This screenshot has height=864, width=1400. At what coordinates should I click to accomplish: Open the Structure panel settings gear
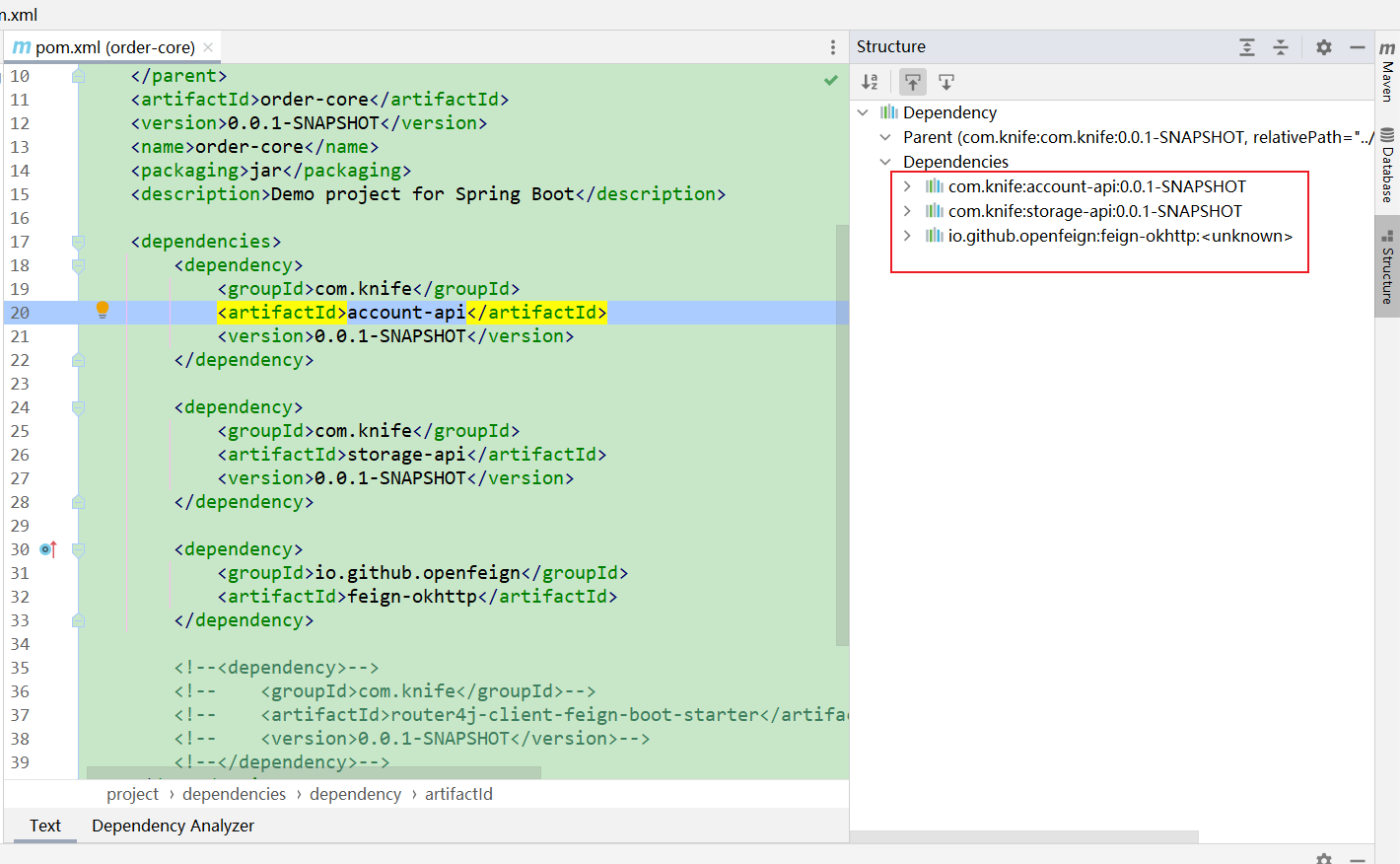coord(1323,46)
